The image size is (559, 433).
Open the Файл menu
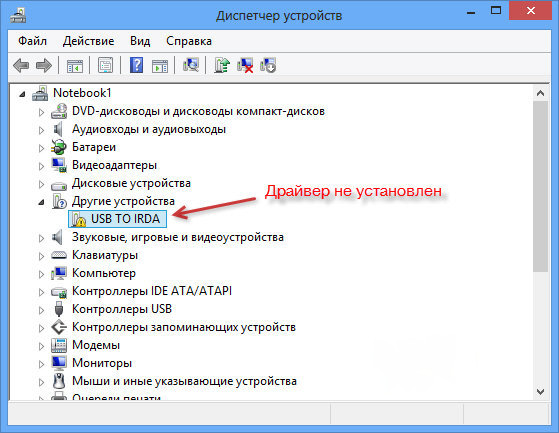[32, 41]
